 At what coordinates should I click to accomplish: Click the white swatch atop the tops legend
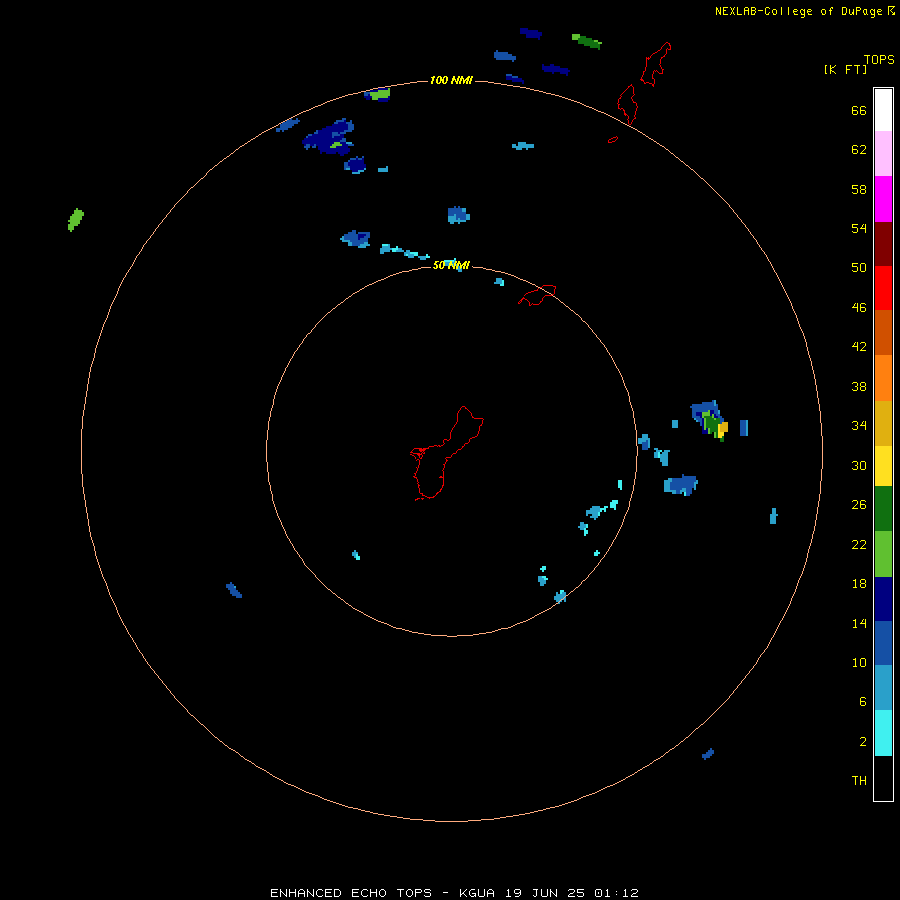[883, 110]
